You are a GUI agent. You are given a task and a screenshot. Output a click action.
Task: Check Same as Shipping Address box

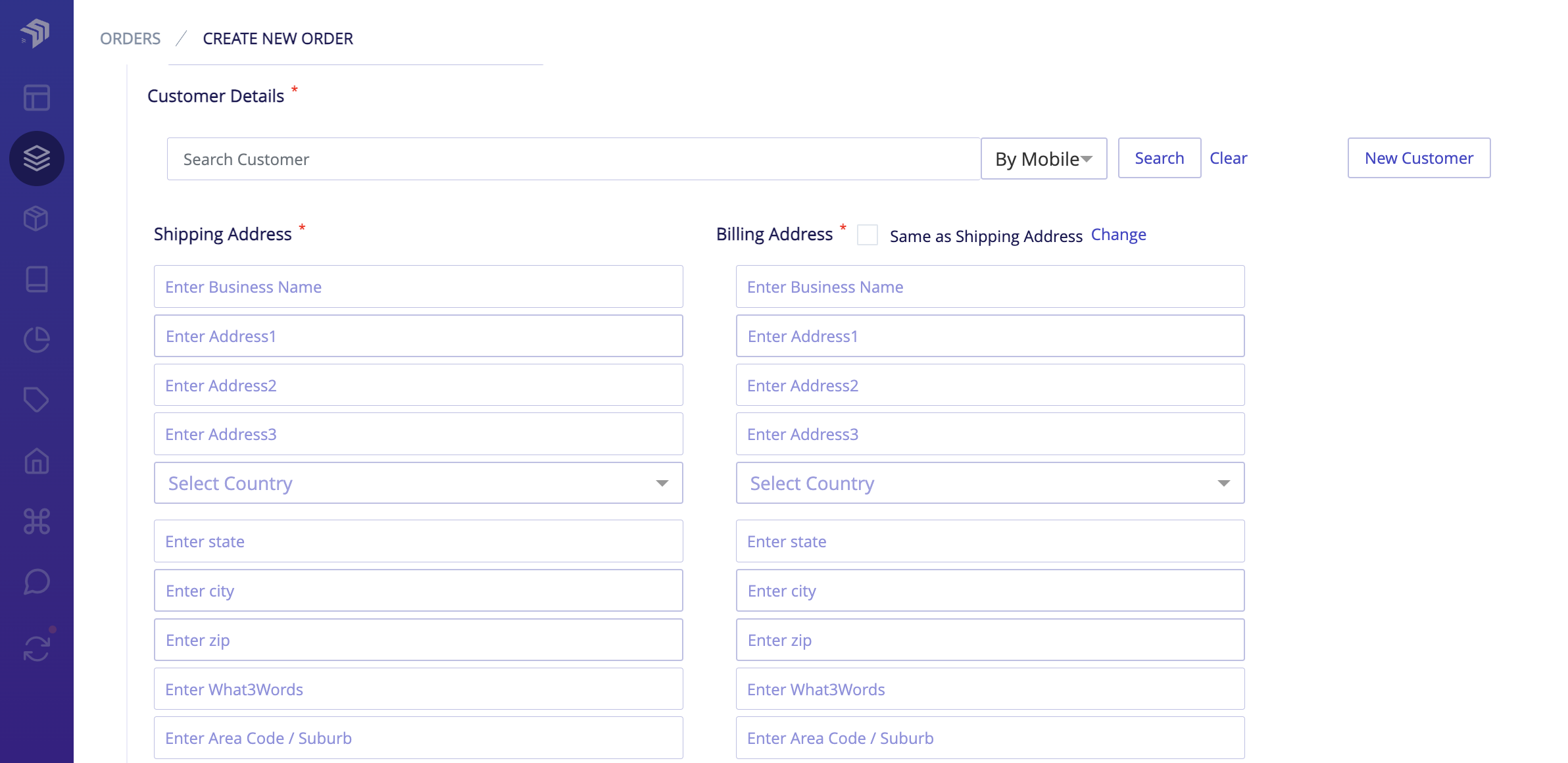(868, 235)
